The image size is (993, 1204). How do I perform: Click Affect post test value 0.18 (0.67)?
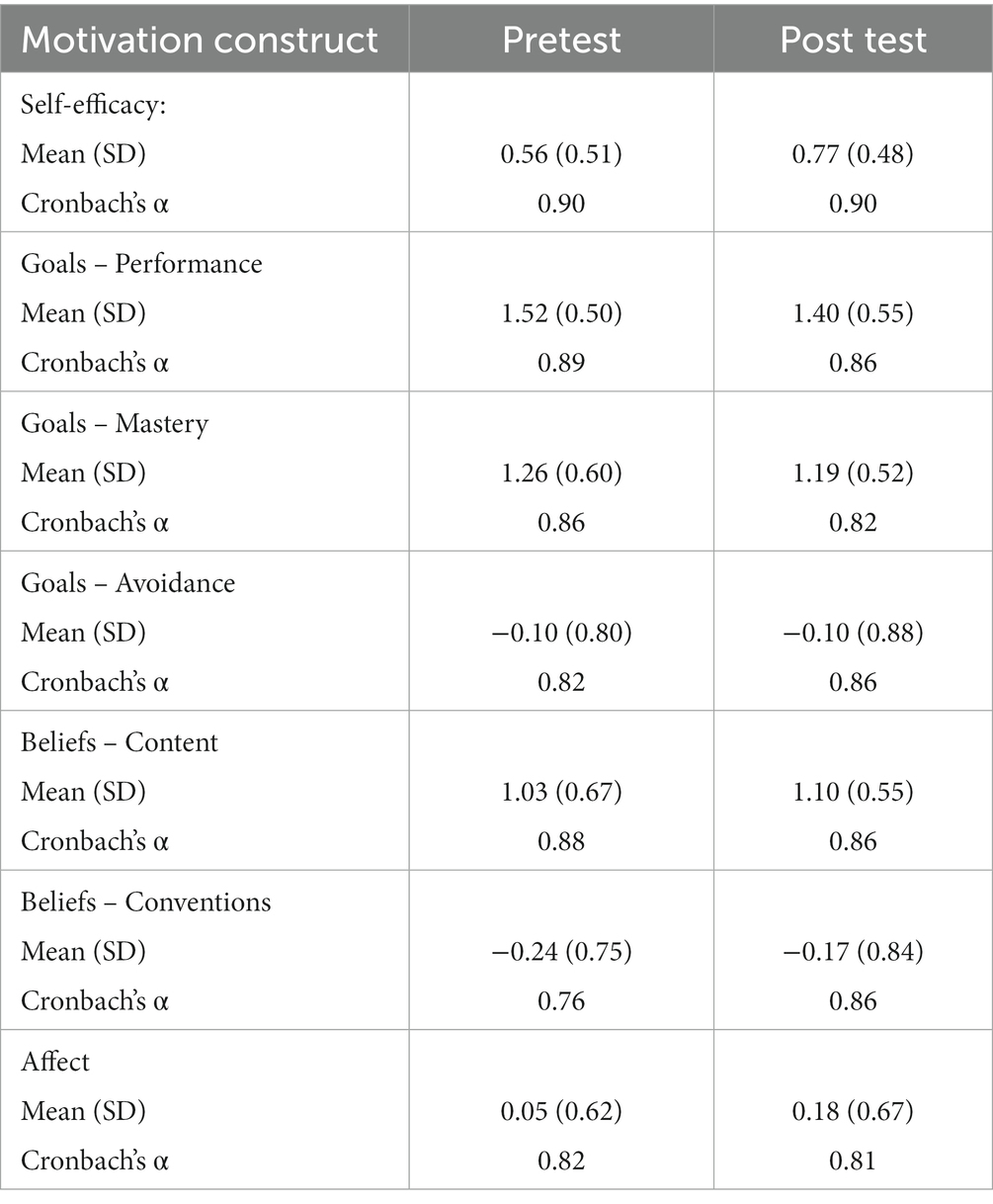pos(853,1111)
